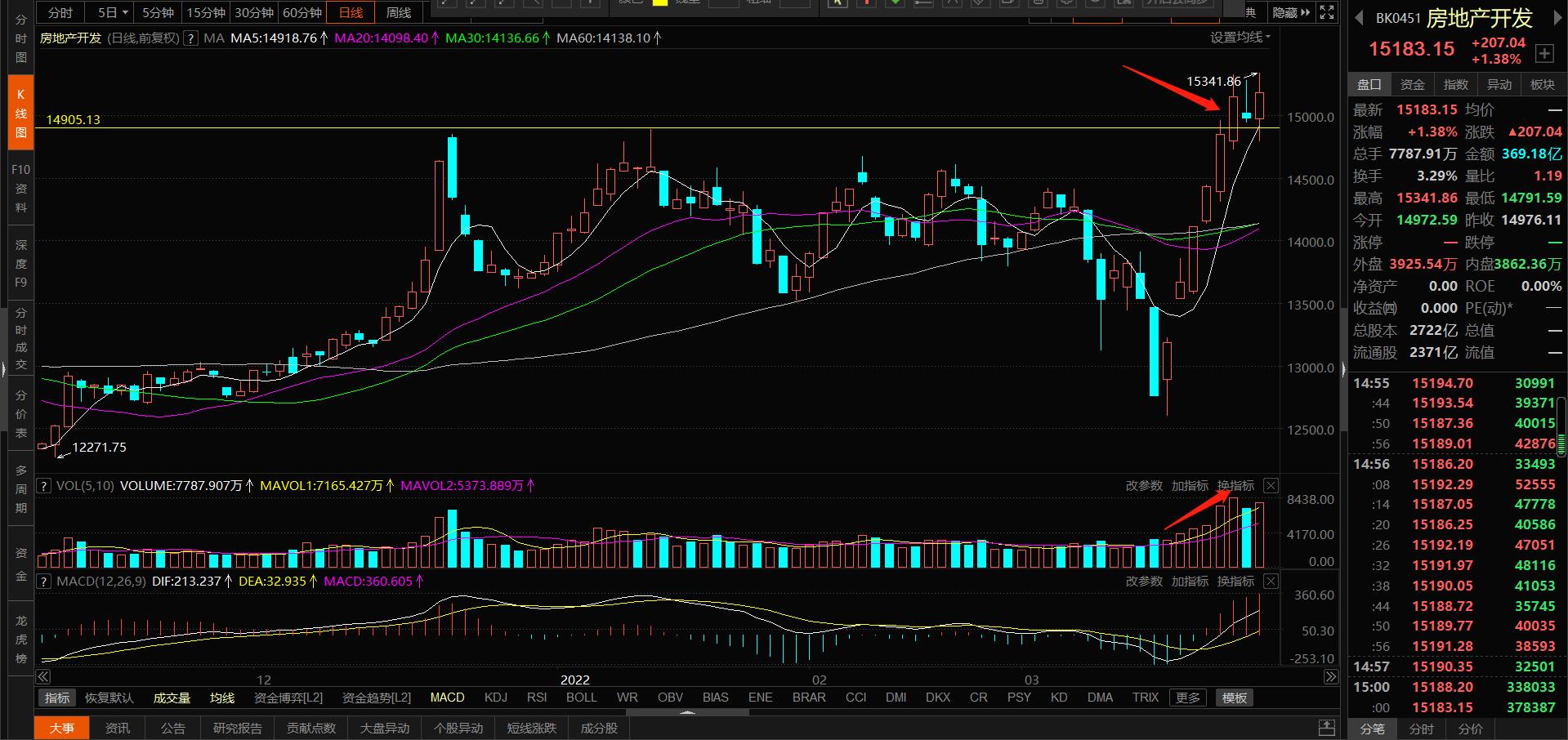Open VOL indicator help question mark

(x=44, y=486)
